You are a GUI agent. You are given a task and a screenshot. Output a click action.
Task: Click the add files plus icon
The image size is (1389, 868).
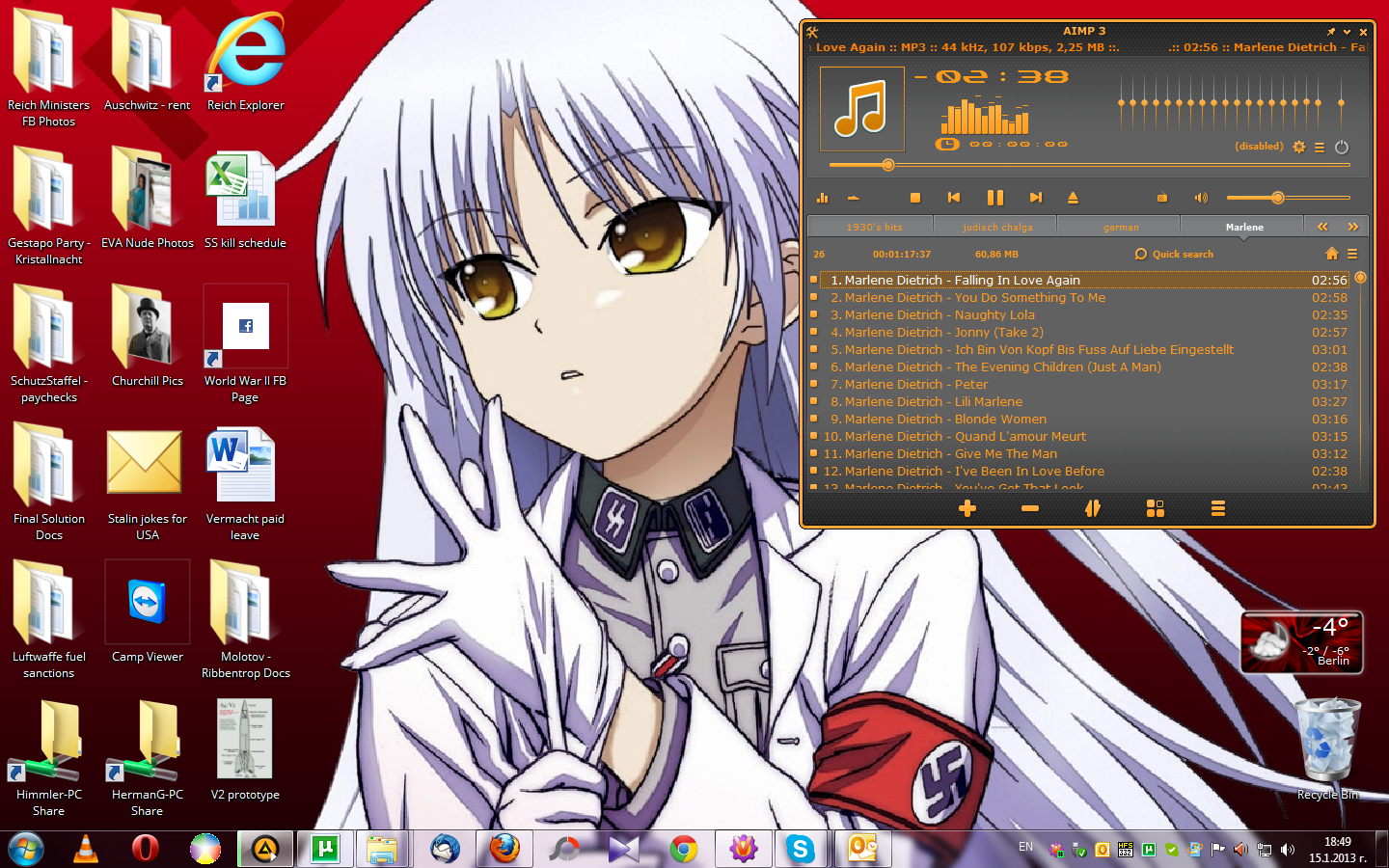point(967,508)
